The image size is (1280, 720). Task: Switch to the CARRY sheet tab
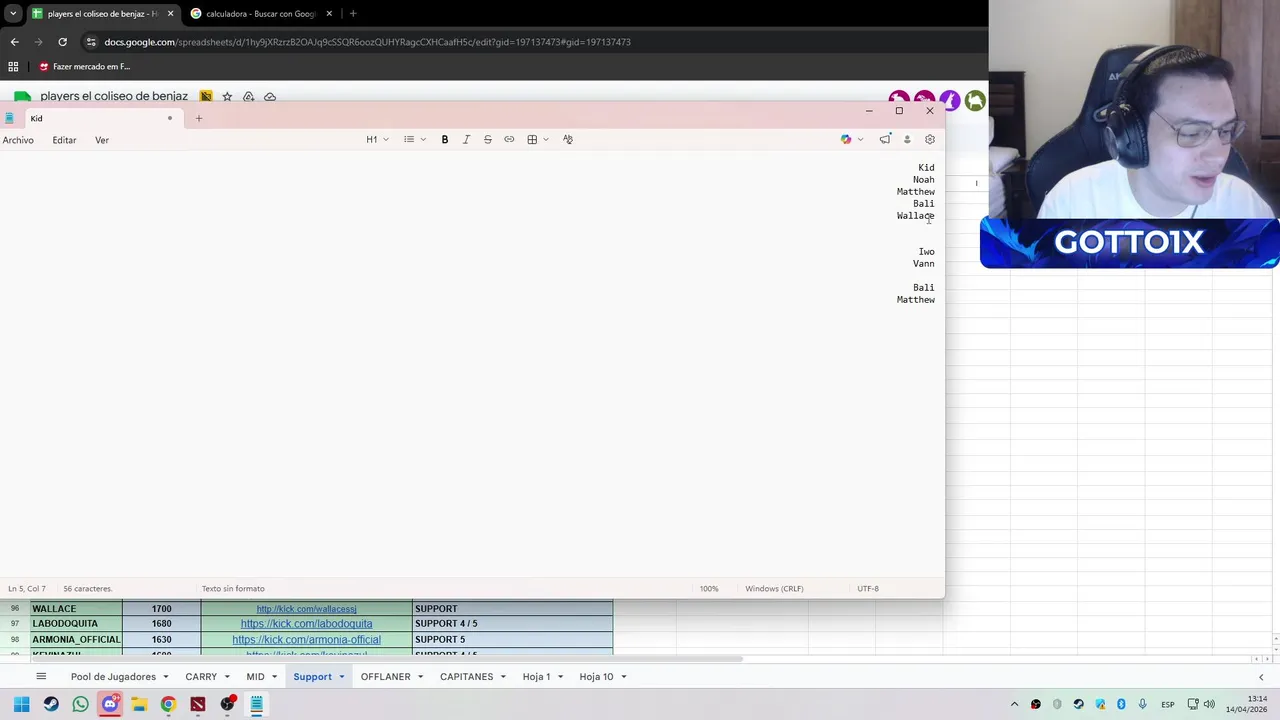[201, 677]
